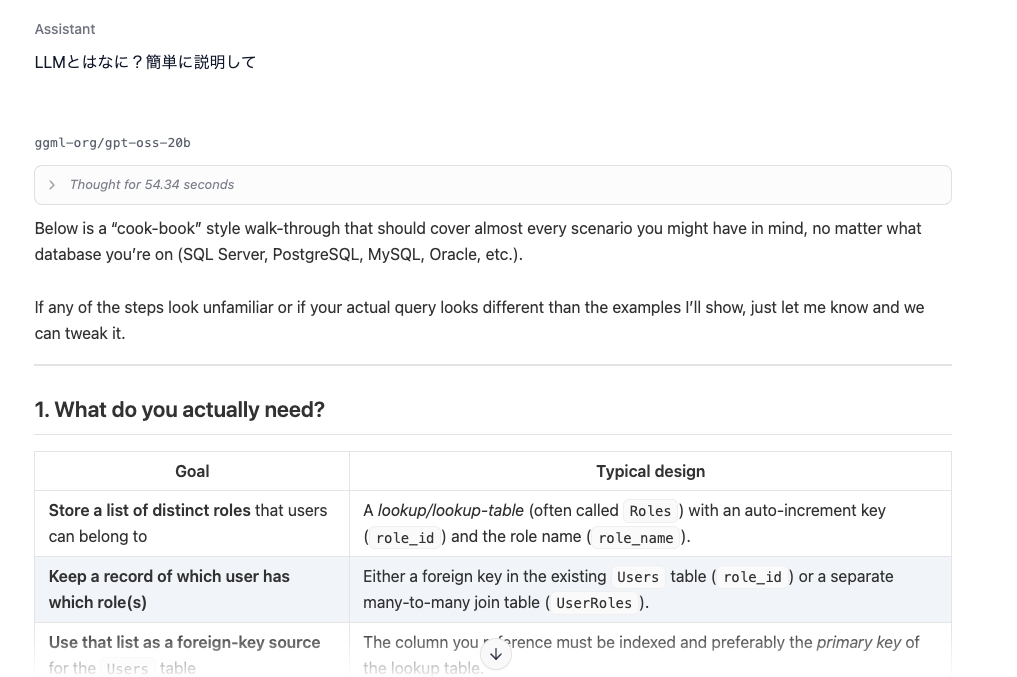Click the "Goal" table column header
Screen dimensions: 1017x677
[x=192, y=471]
